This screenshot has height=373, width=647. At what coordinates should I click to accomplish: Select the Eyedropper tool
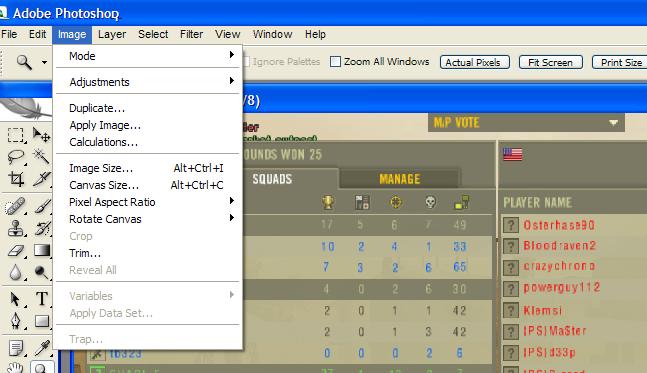point(41,347)
